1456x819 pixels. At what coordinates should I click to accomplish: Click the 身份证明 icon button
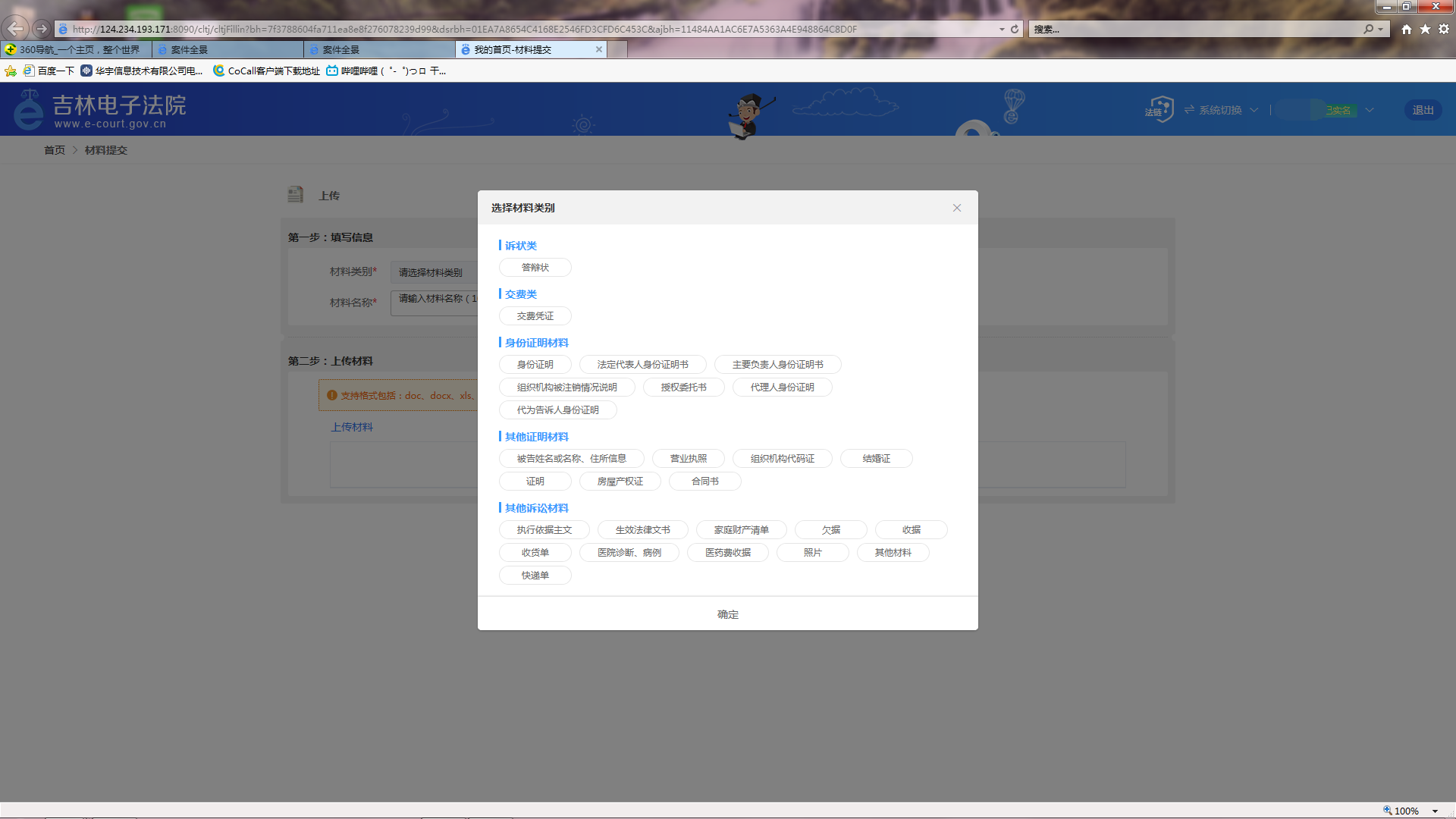click(x=535, y=363)
